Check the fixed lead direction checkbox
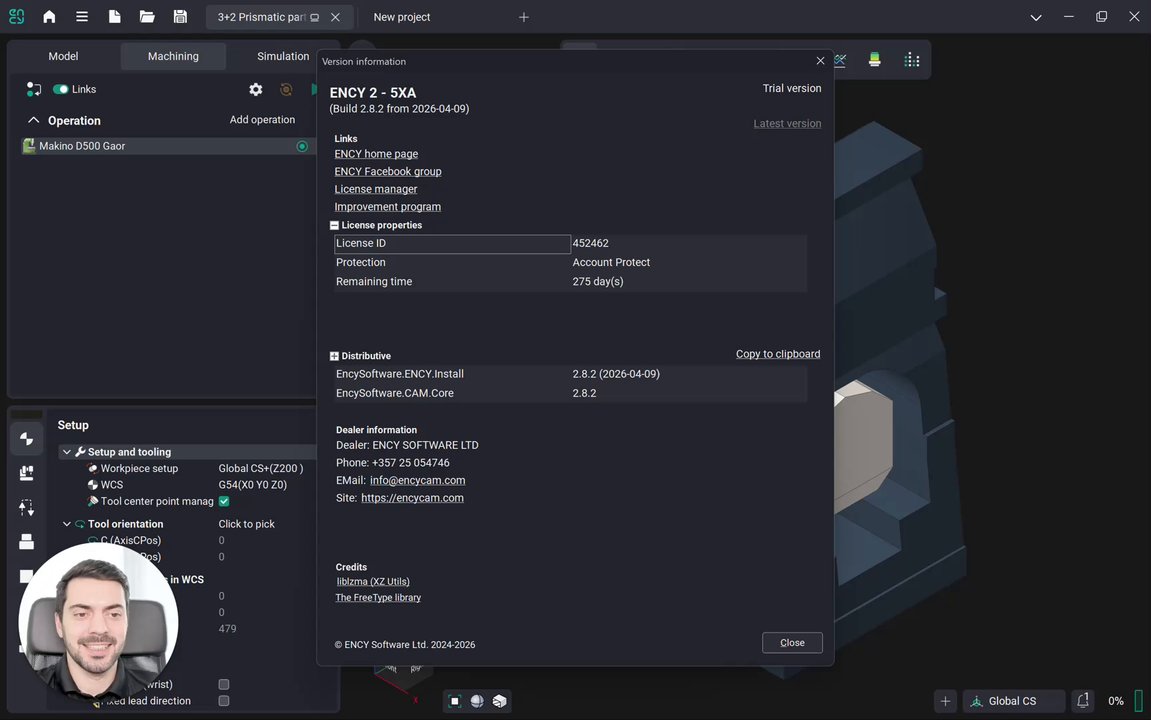The image size is (1151, 720). pos(224,701)
